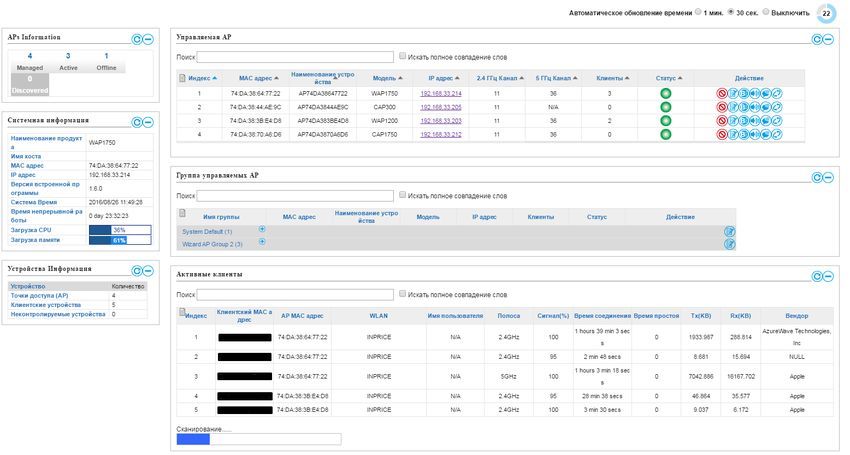Click the link/reboot icon for CAP1750 row
The image size is (850, 455).
click(777, 134)
